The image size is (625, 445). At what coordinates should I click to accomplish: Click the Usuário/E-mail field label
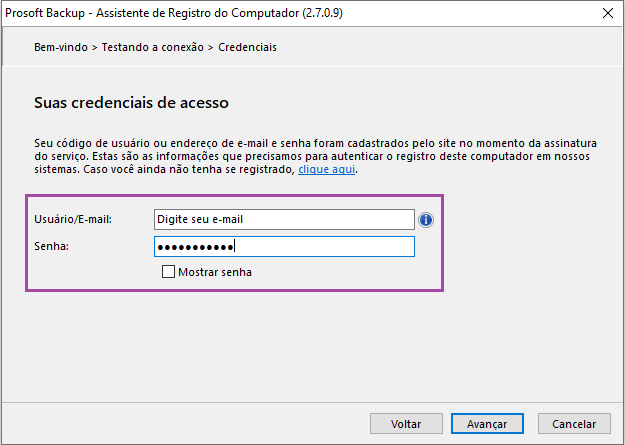click(x=73, y=219)
